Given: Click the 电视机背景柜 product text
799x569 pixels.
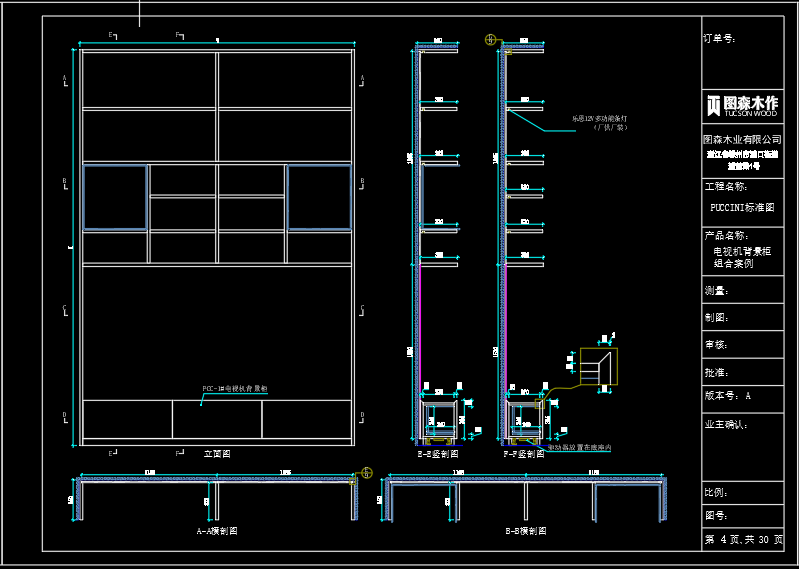Looking at the screenshot, I should (x=742, y=251).
